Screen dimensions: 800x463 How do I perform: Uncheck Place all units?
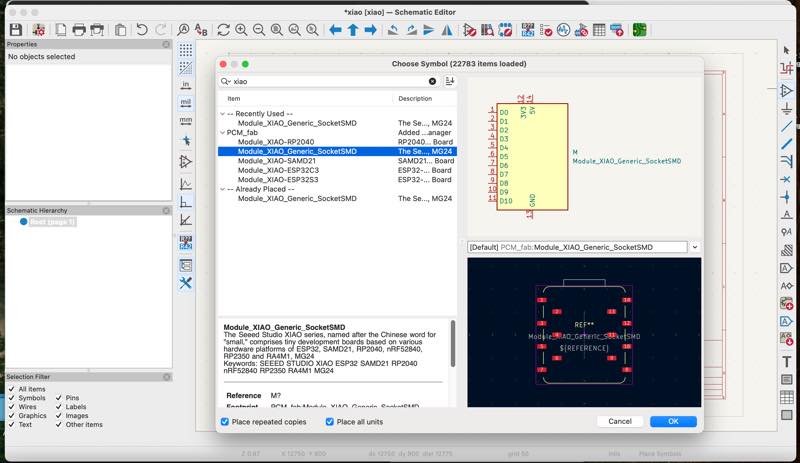point(330,422)
